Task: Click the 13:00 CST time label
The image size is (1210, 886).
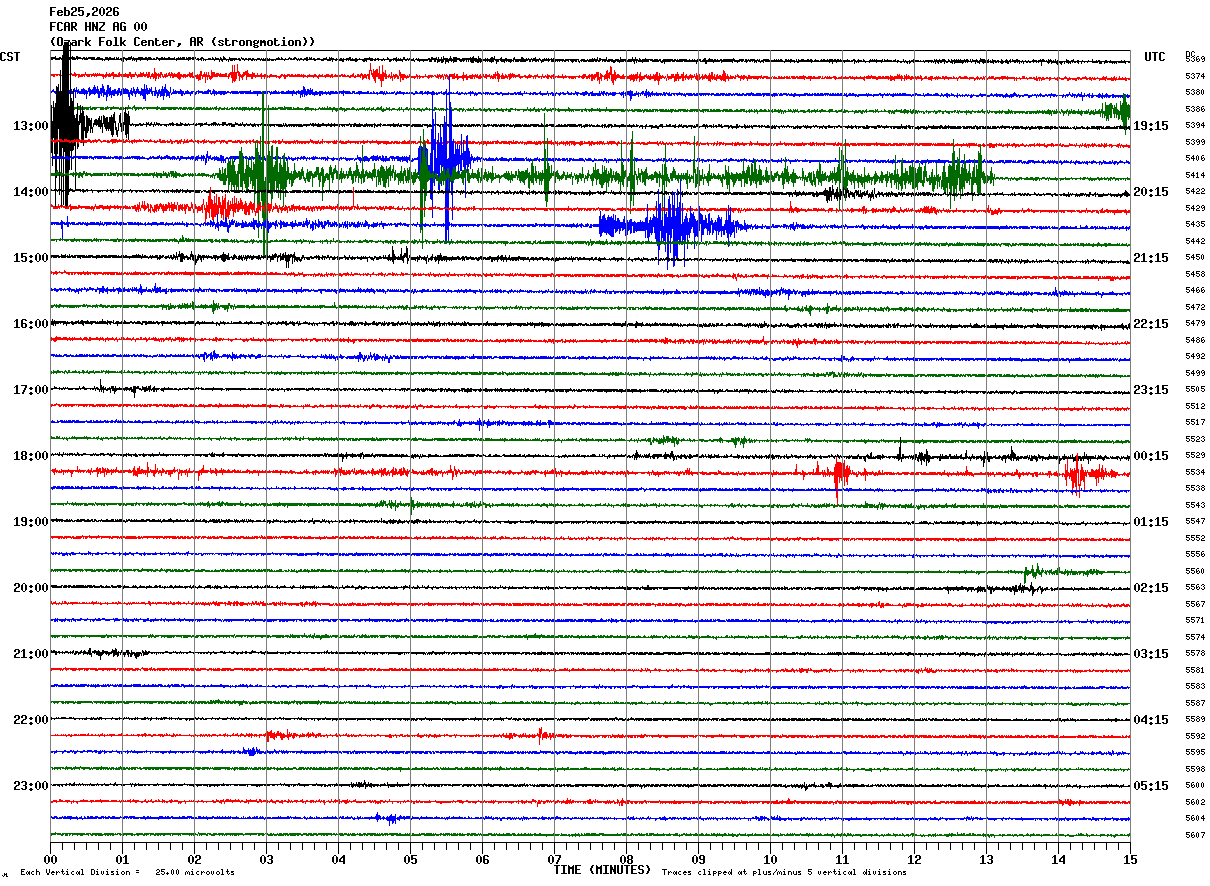Action: click(x=30, y=126)
